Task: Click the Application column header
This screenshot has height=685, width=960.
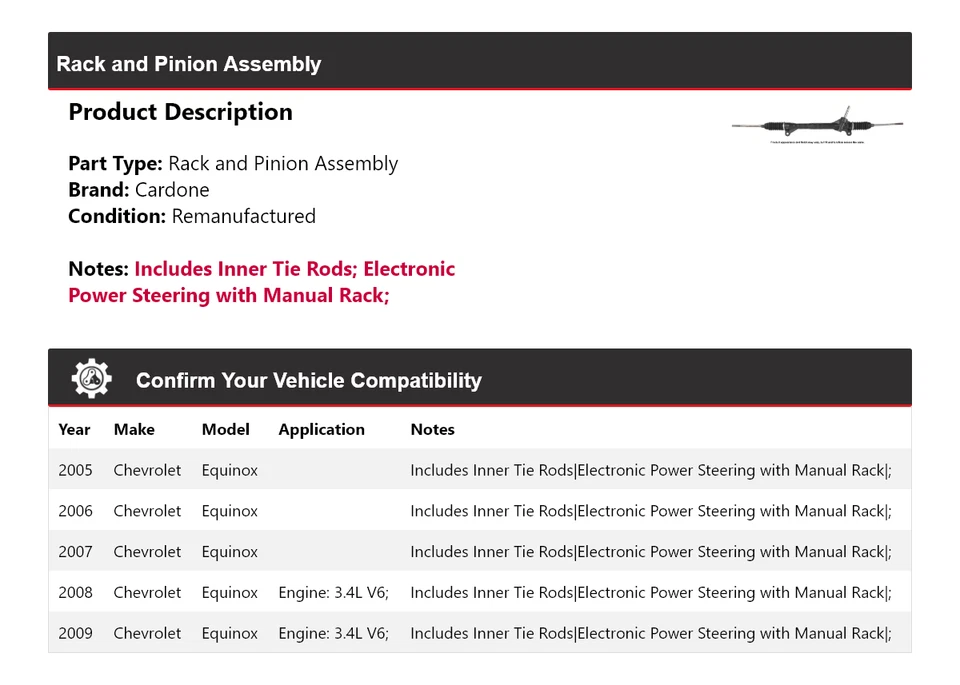Action: [x=321, y=429]
